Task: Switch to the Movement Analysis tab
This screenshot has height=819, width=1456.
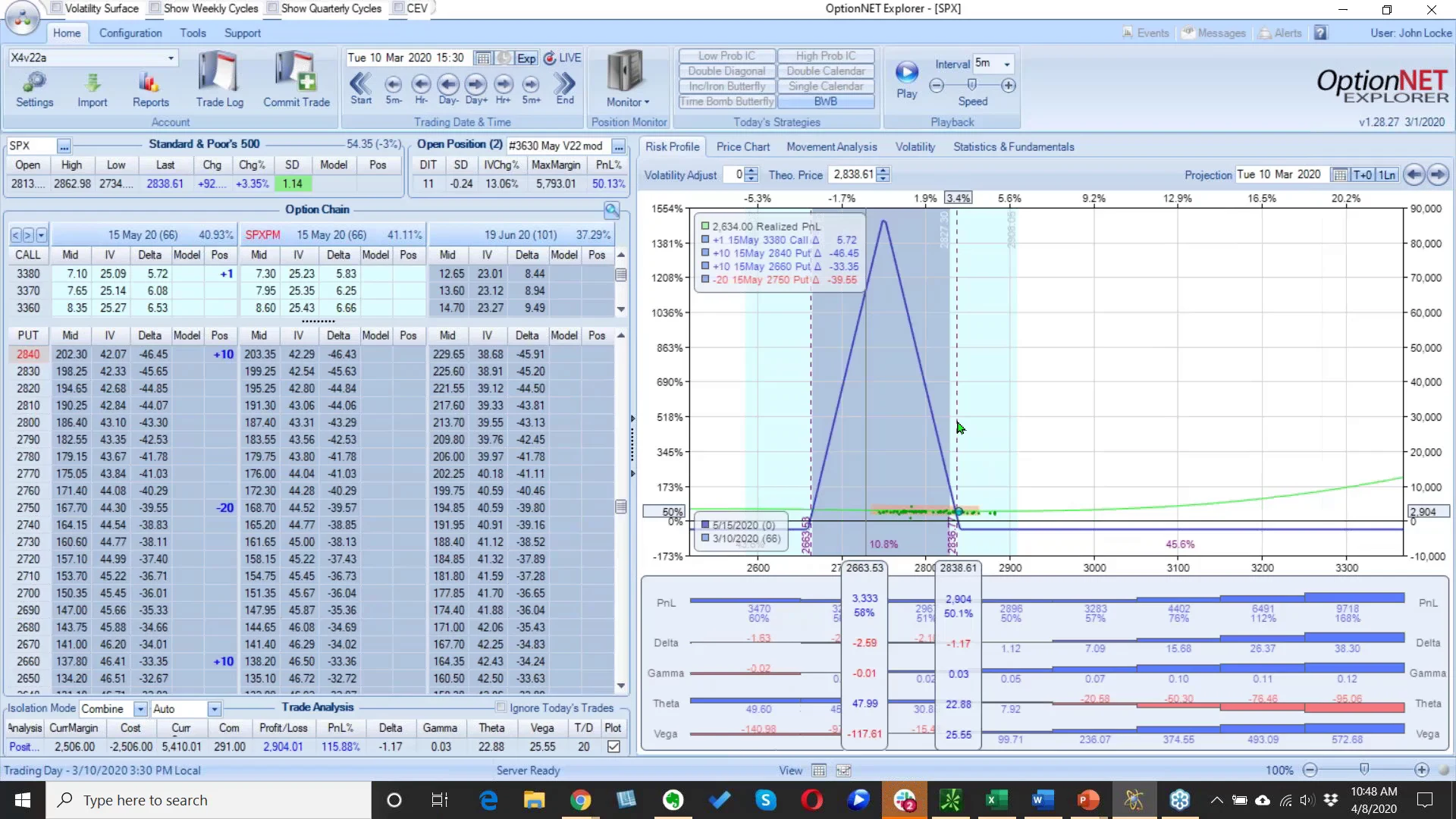Action: pyautogui.click(x=831, y=147)
